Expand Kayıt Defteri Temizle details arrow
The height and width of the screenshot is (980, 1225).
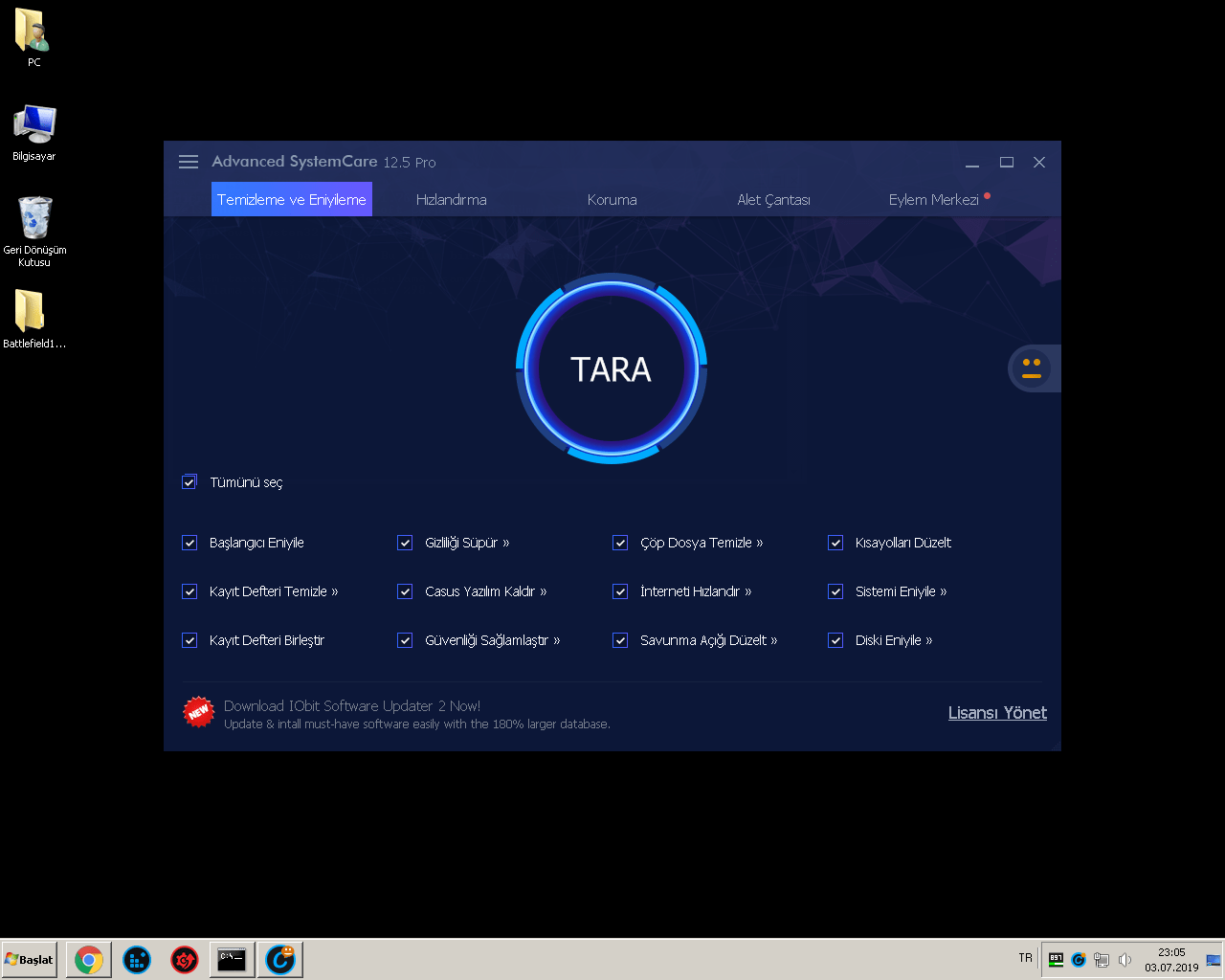click(x=335, y=592)
